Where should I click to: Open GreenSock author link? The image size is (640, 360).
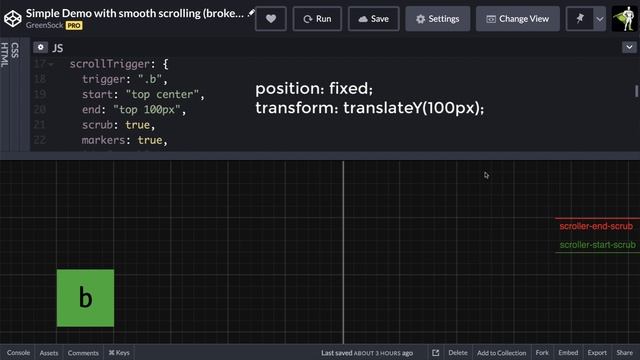pyautogui.click(x=44, y=25)
